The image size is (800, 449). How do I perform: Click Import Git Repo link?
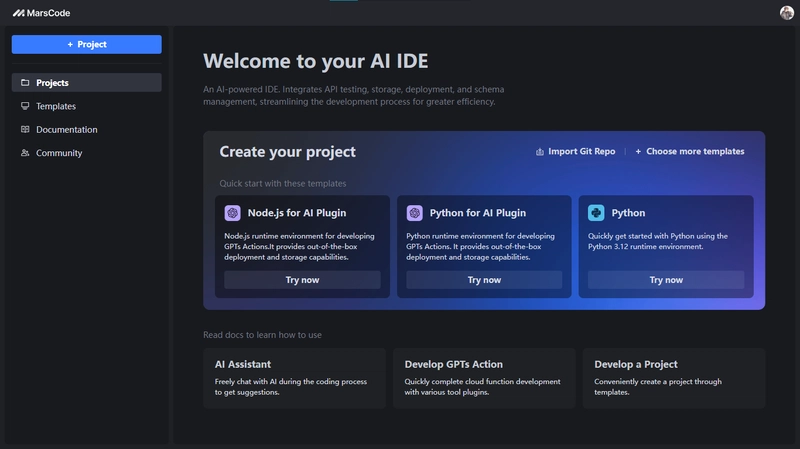576,152
